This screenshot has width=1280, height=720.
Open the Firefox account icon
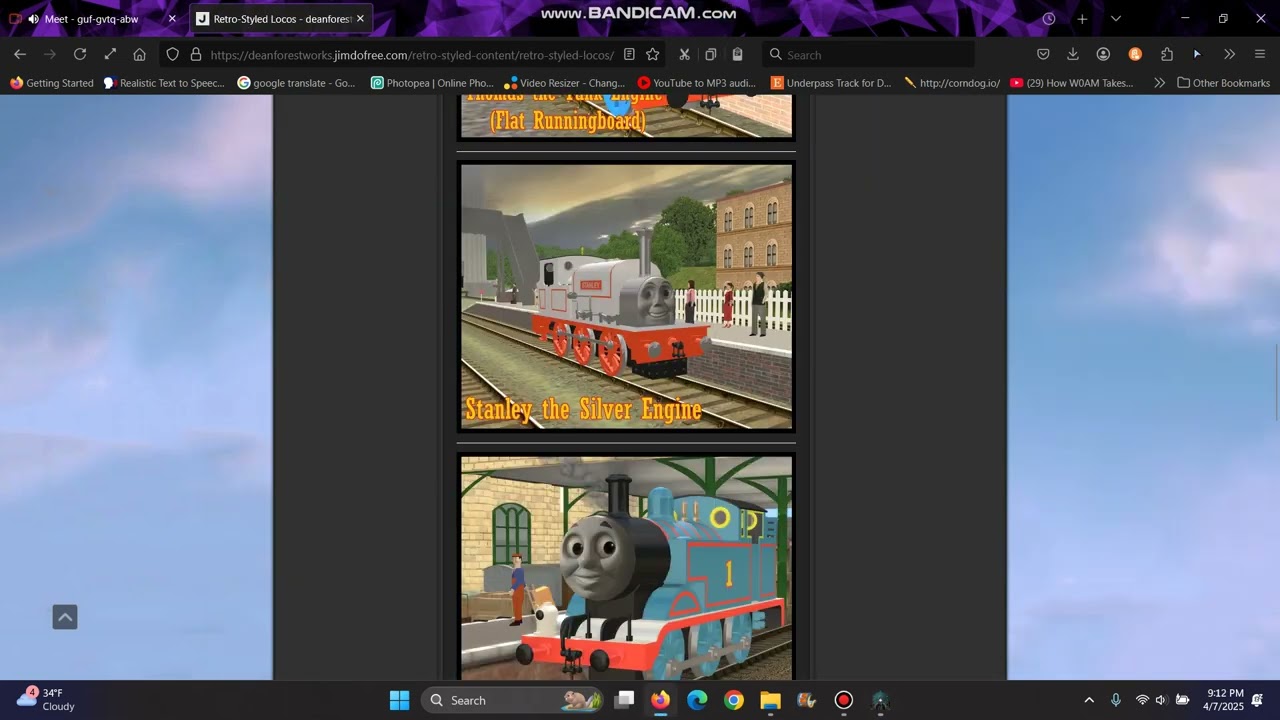[x=1103, y=54]
